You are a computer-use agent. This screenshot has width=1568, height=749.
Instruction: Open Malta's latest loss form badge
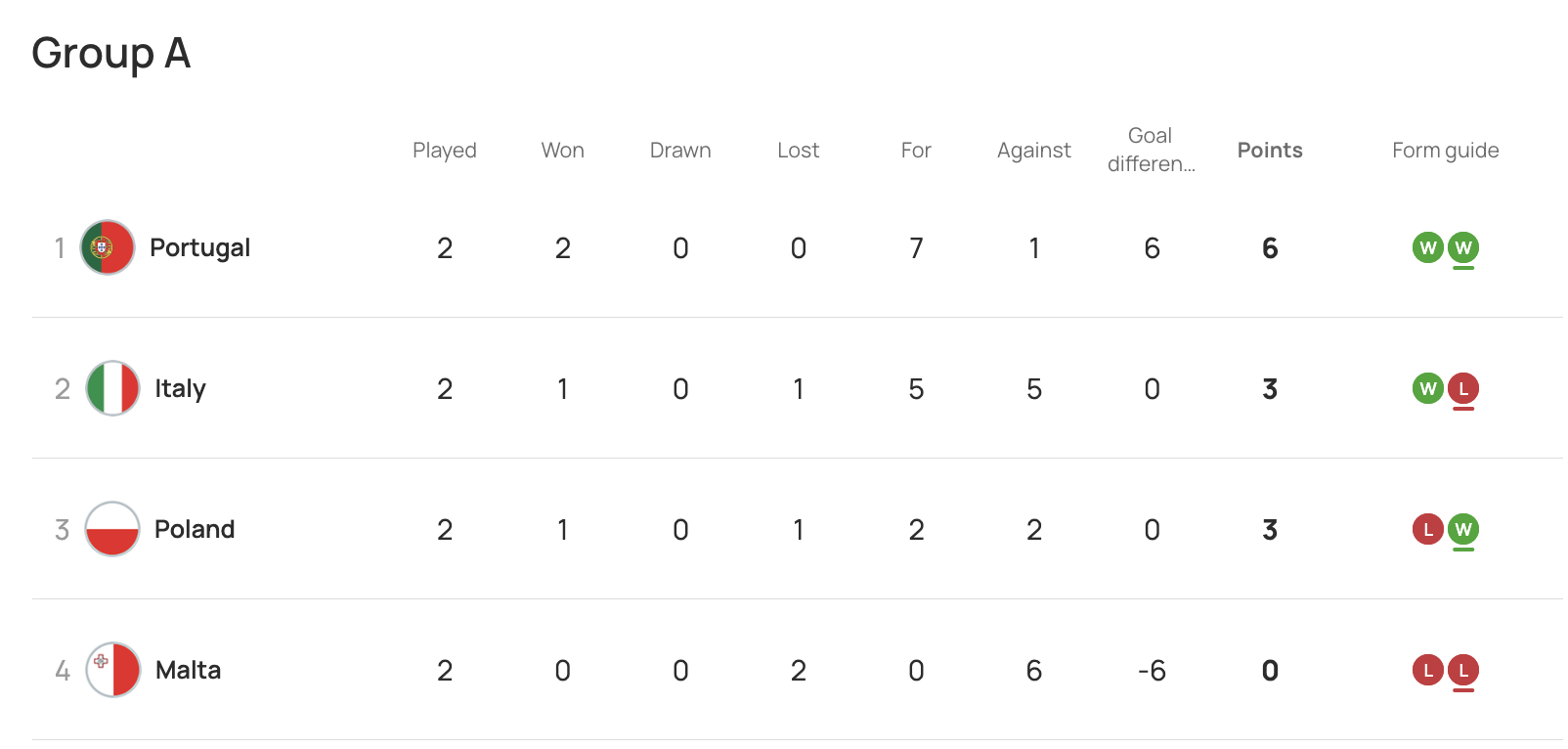coord(1463,670)
